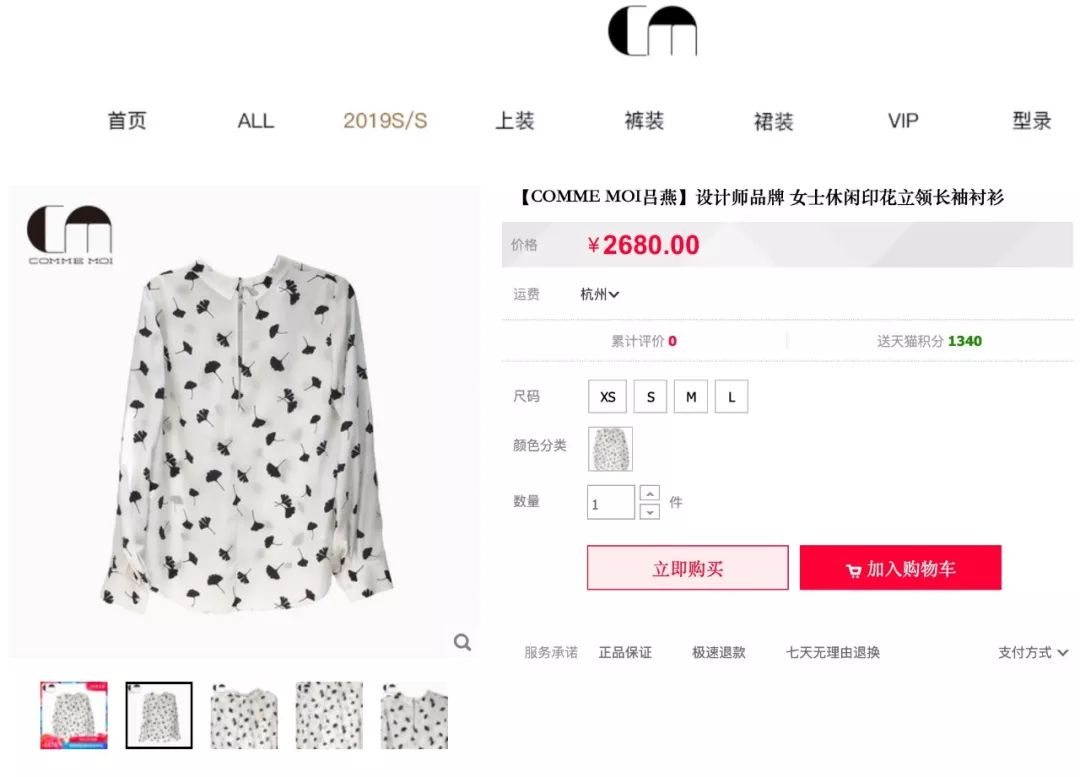The width and height of the screenshot is (1080, 777).
Task: Decrease quantity with the down arrow
Action: (x=650, y=512)
